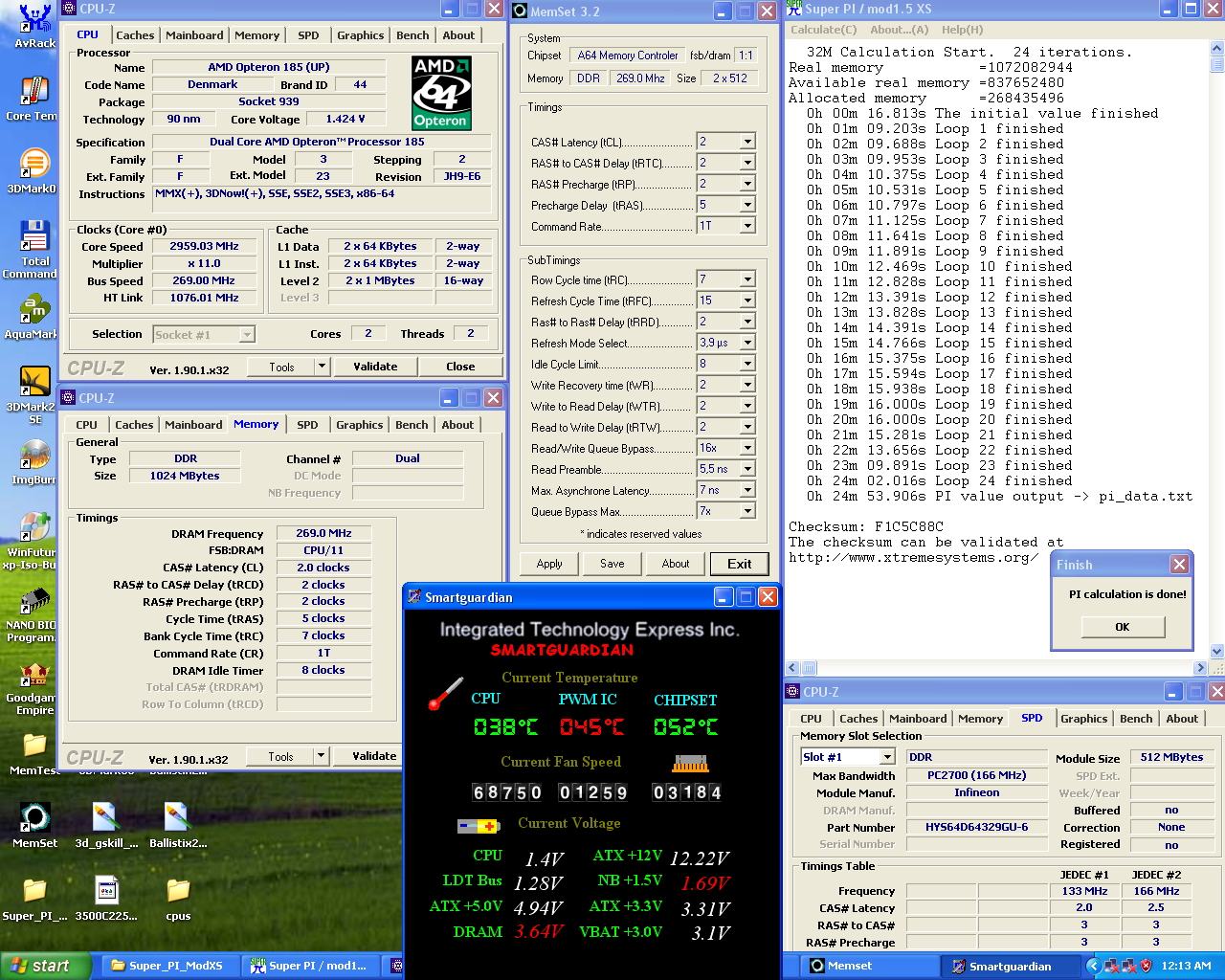
Task: Open the Ballistix2 file on desktop
Action: coord(177,825)
